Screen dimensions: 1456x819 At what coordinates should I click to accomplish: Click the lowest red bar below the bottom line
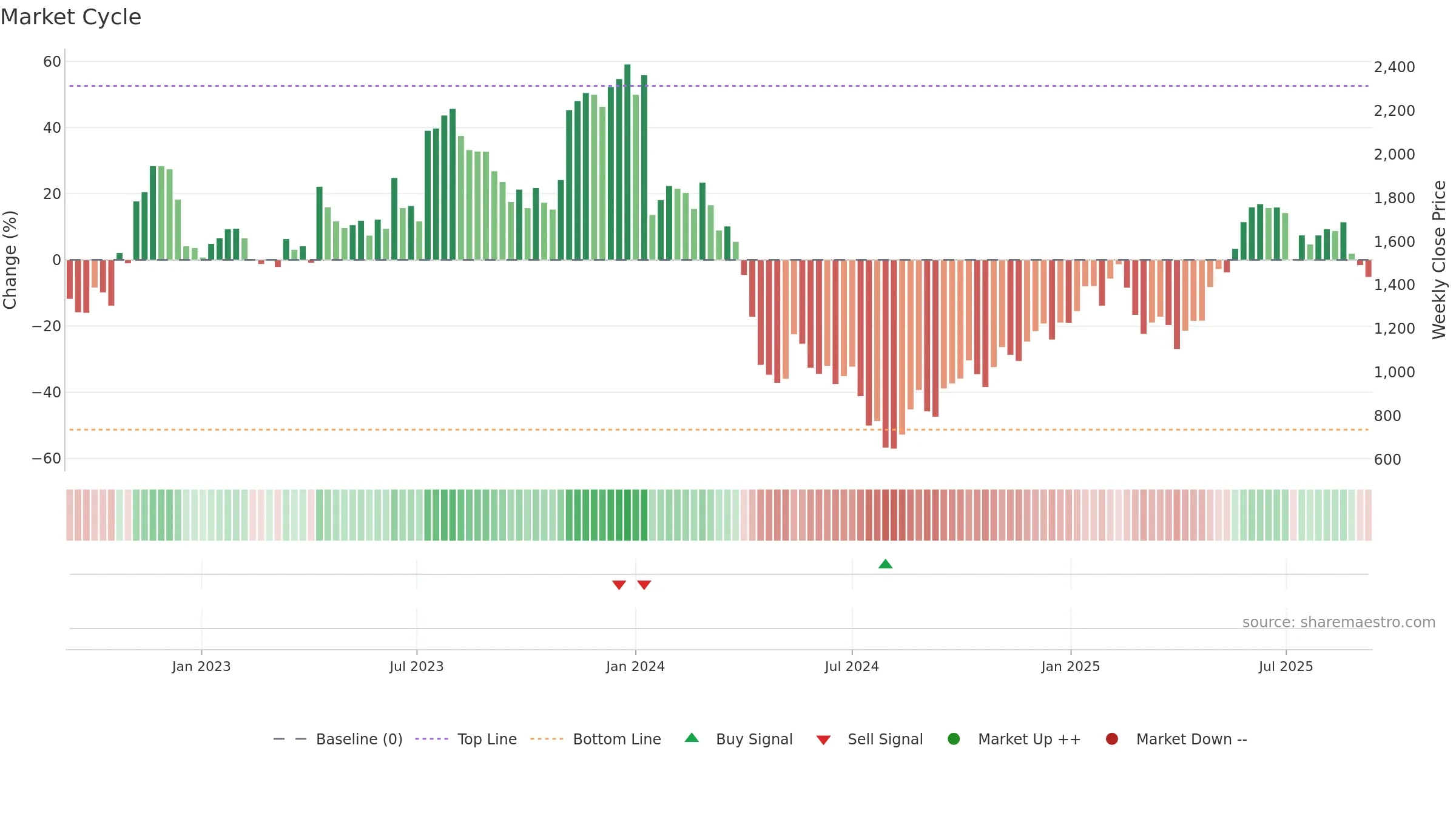(894, 354)
